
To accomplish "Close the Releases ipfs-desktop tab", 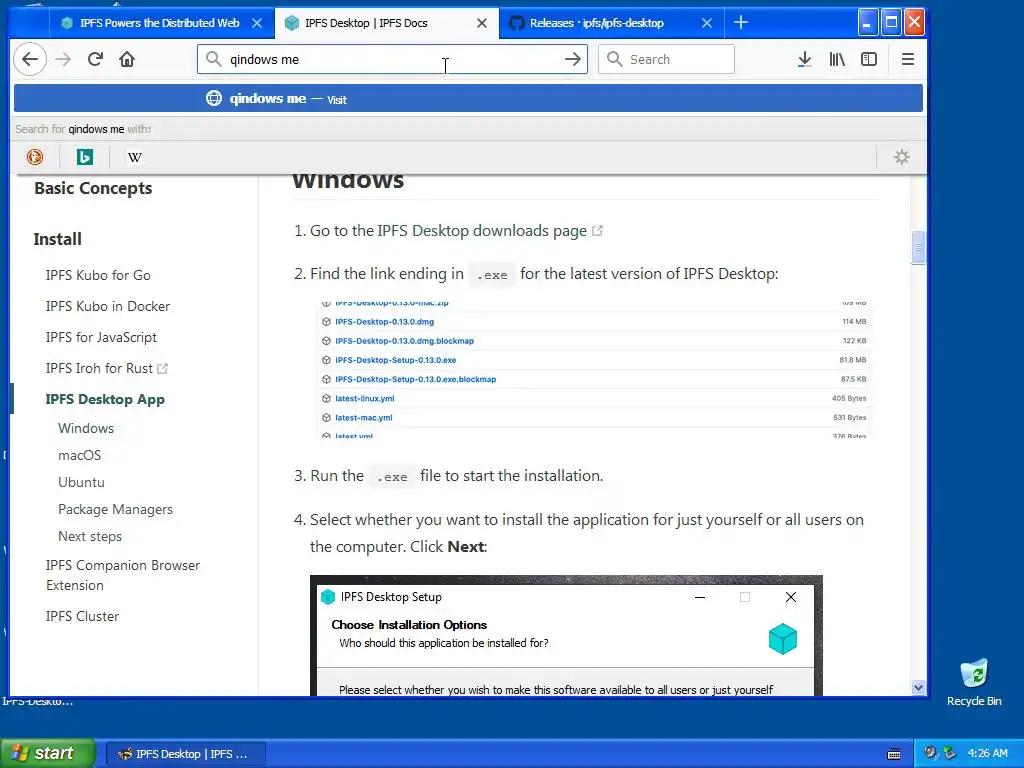I will [707, 23].
